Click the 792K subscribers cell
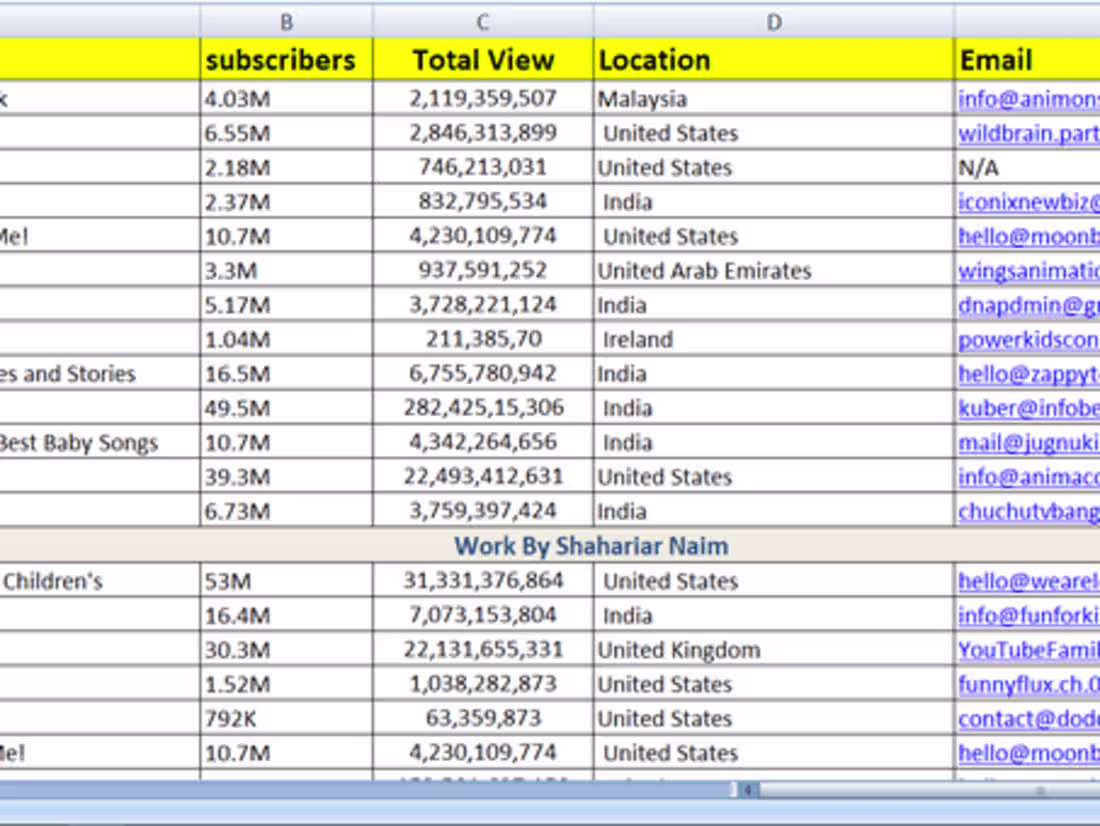 (x=286, y=719)
